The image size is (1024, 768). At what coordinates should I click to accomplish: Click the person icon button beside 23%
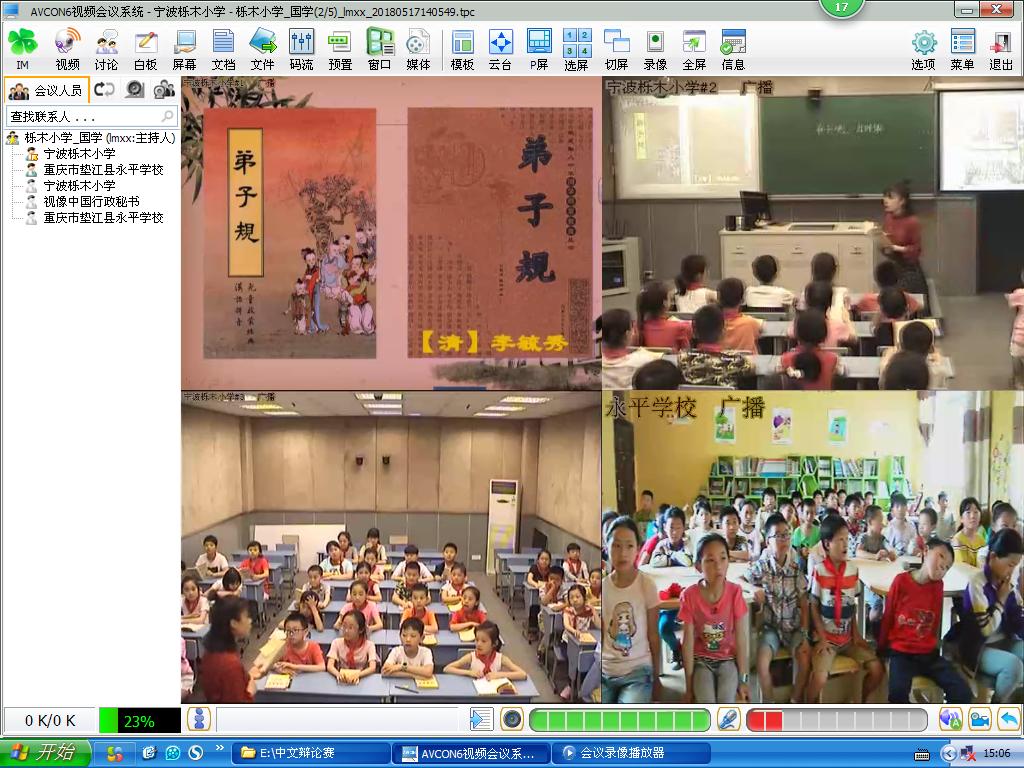click(x=199, y=719)
